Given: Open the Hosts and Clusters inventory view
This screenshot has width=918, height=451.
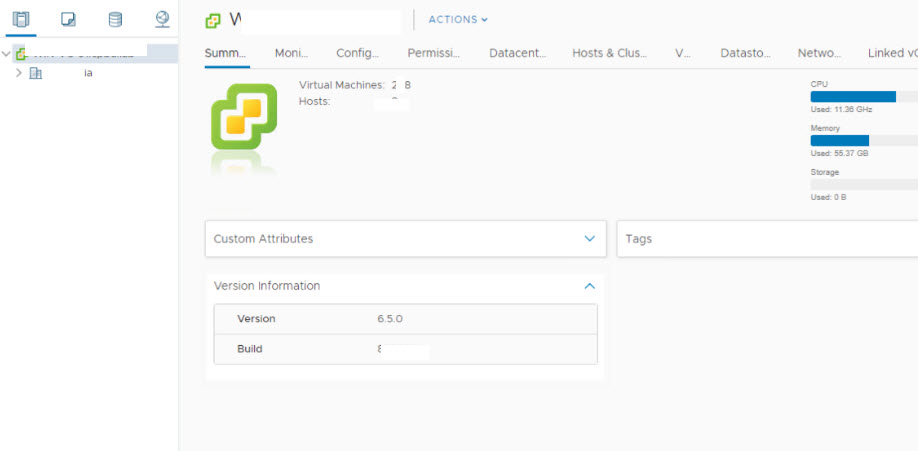Looking at the screenshot, I should tap(21, 19).
